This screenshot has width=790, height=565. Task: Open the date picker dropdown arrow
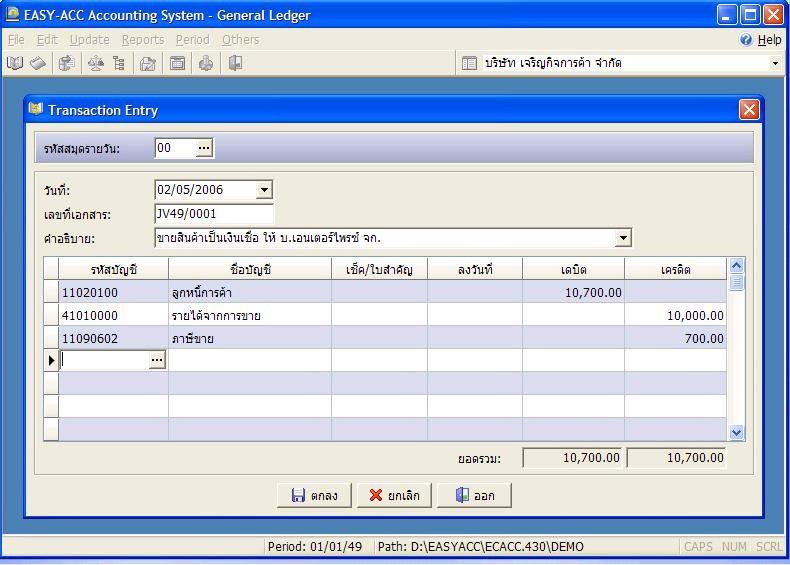point(265,190)
